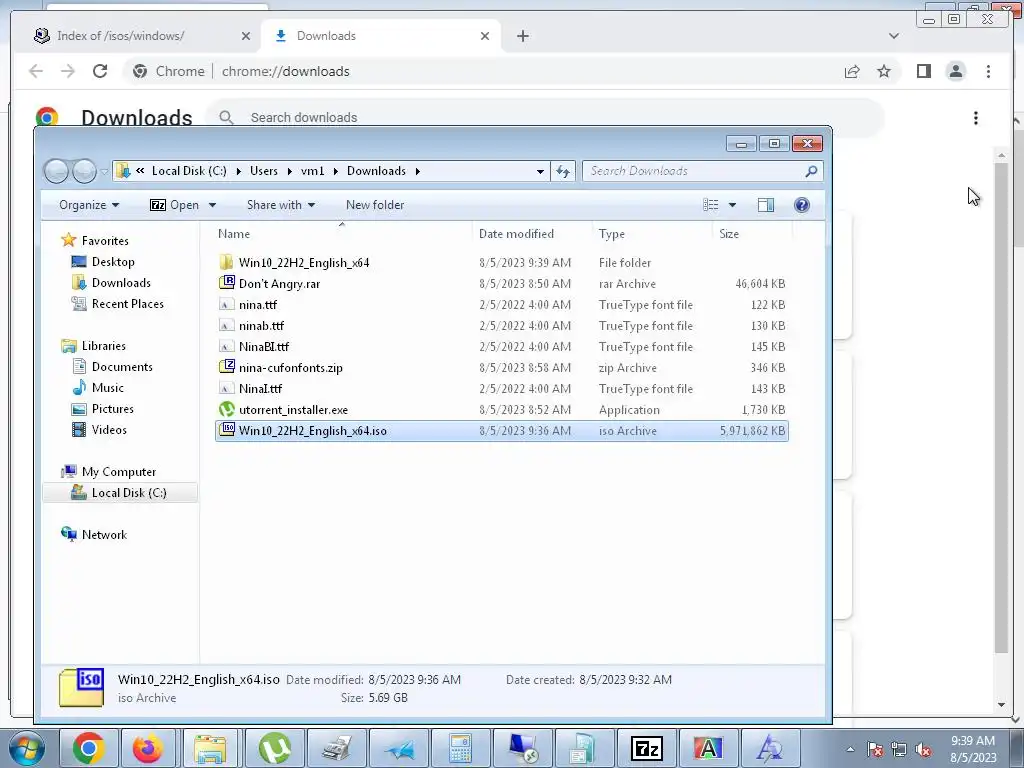This screenshot has height=768, width=1024.
Task: Click the Win10_22H2_English_x64.iso file icon
Action: coord(226,430)
